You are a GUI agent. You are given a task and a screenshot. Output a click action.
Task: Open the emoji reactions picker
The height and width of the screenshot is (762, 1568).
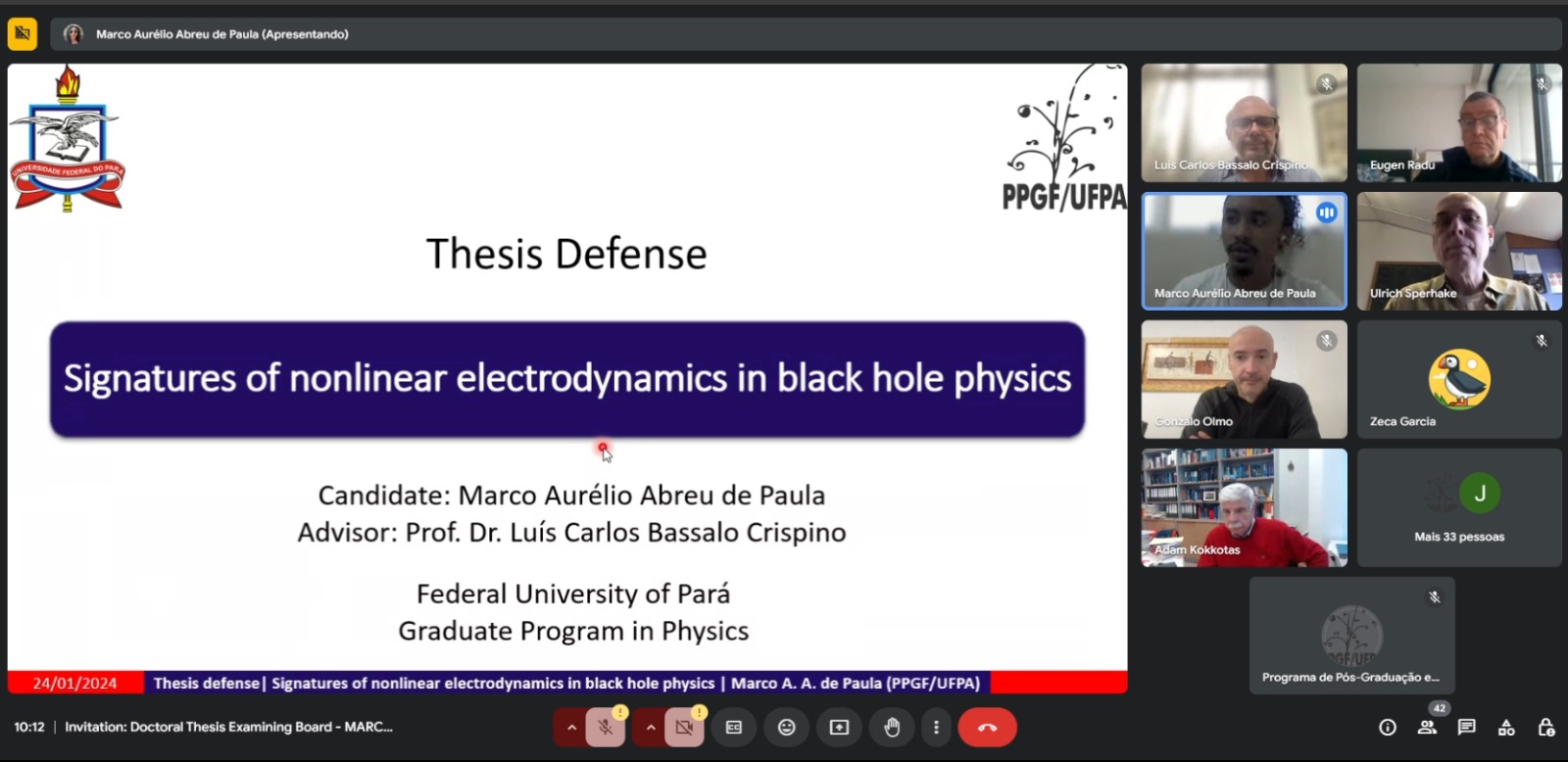coord(786,728)
